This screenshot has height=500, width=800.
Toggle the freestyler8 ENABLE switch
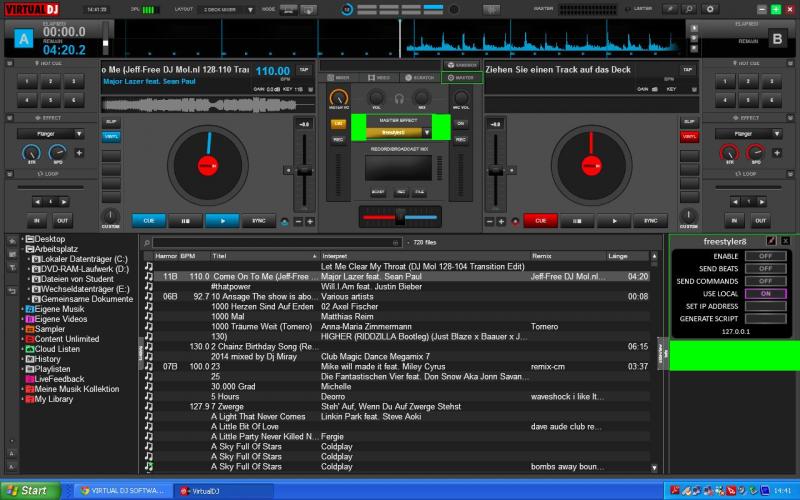pyautogui.click(x=765, y=256)
